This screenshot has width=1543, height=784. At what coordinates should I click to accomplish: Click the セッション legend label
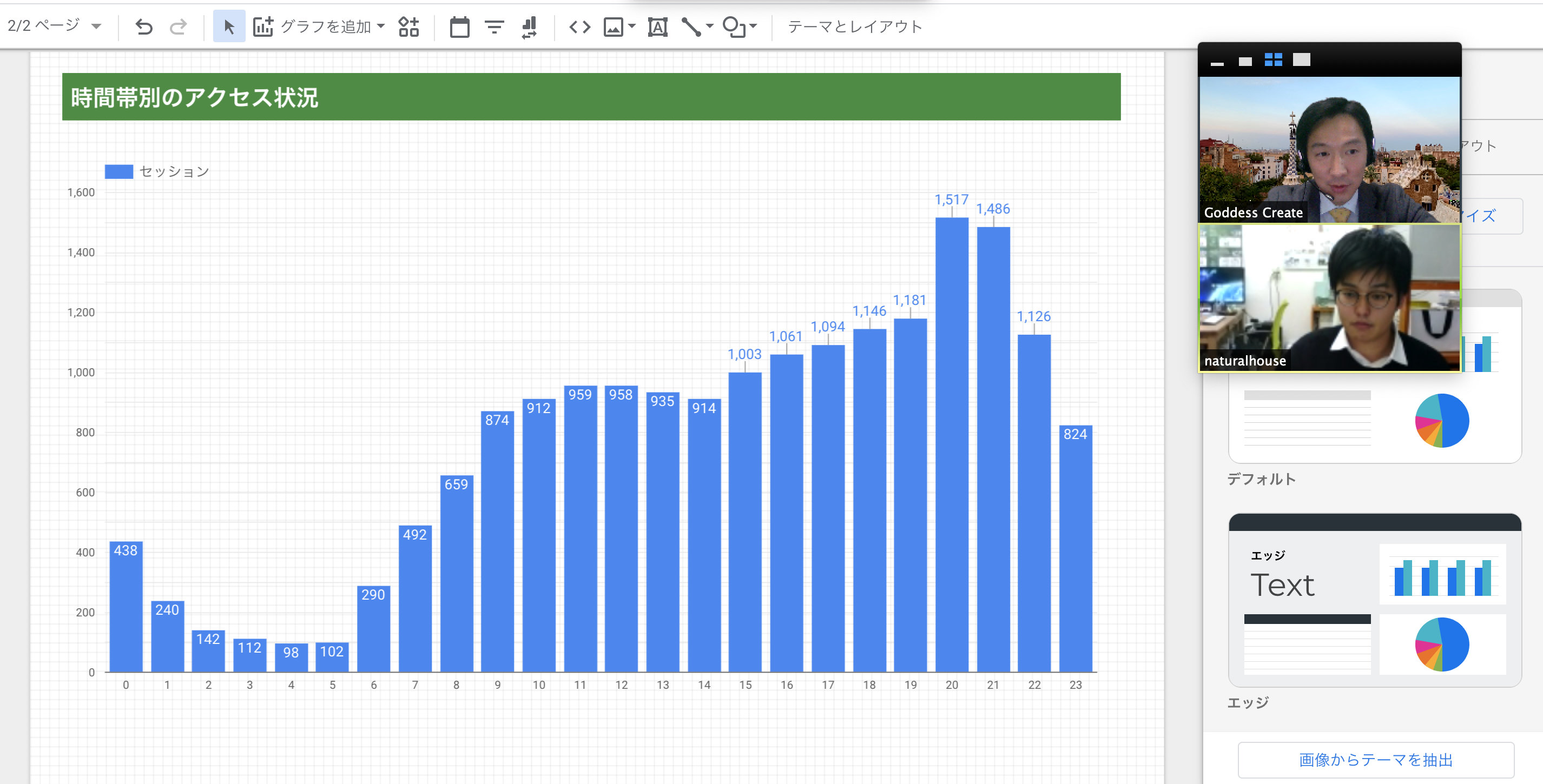[x=174, y=172]
